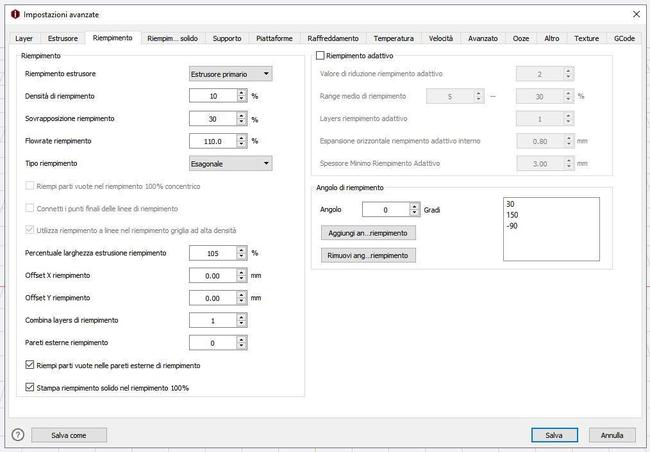The width and height of the screenshot is (650, 452).
Task: Toggle Riempi parti vuote nelle pareti esterne
Action: pyautogui.click(x=29, y=366)
